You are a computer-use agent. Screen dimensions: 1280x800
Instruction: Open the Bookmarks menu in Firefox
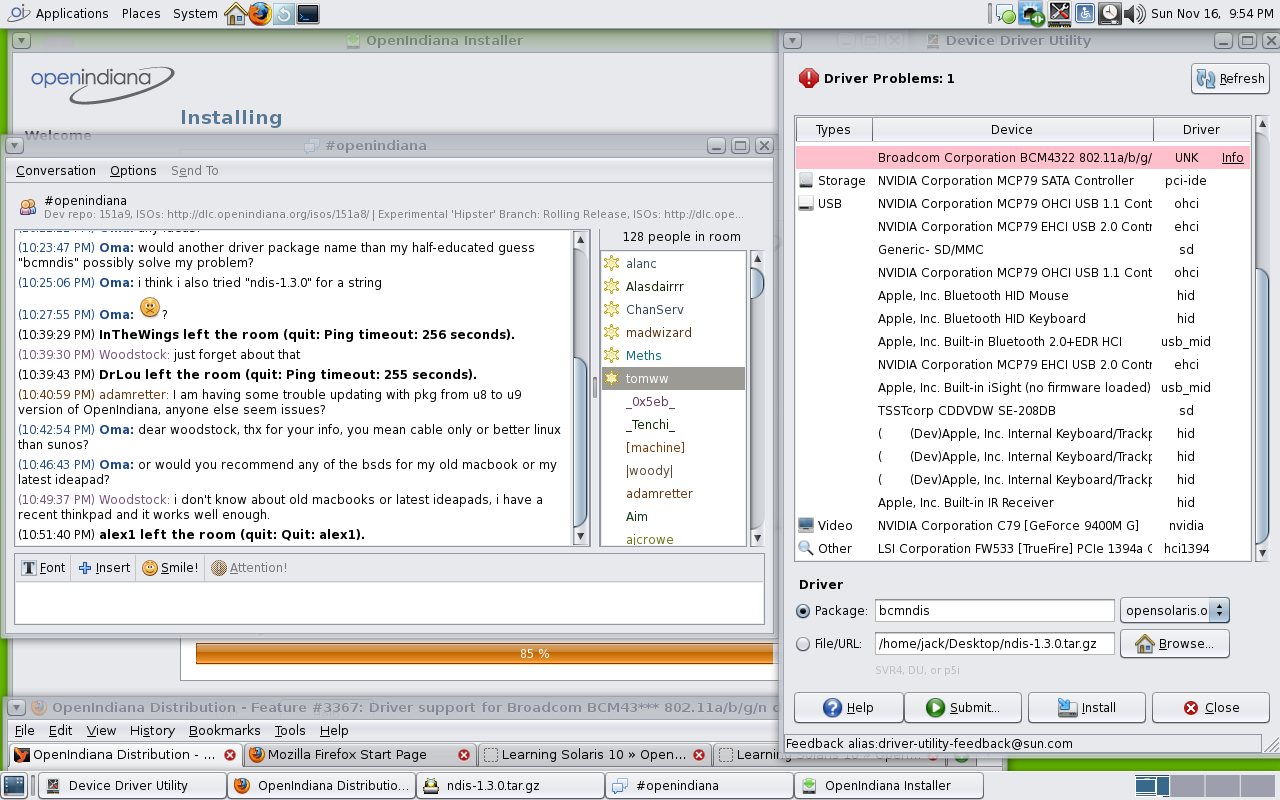[x=225, y=731]
